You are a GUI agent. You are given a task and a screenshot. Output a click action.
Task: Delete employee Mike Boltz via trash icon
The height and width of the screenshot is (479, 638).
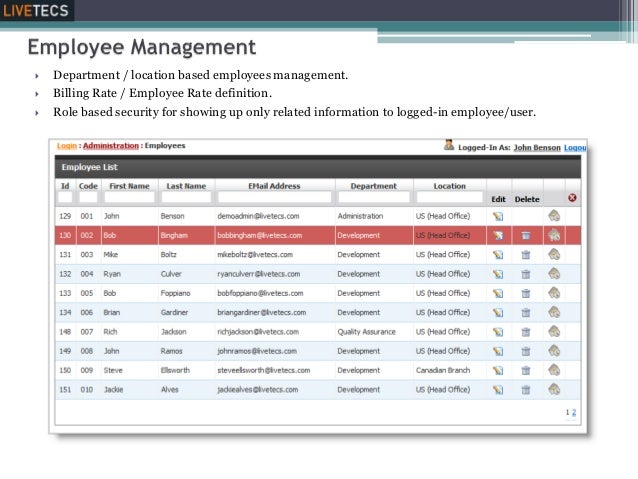click(x=526, y=255)
